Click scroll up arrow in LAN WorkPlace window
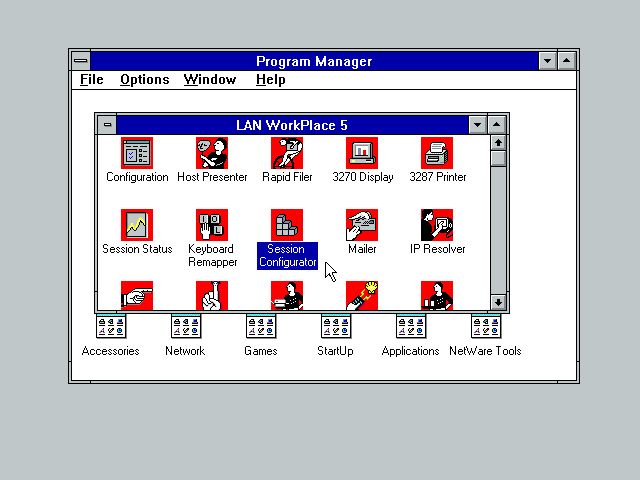This screenshot has width=640, height=480. (498, 142)
